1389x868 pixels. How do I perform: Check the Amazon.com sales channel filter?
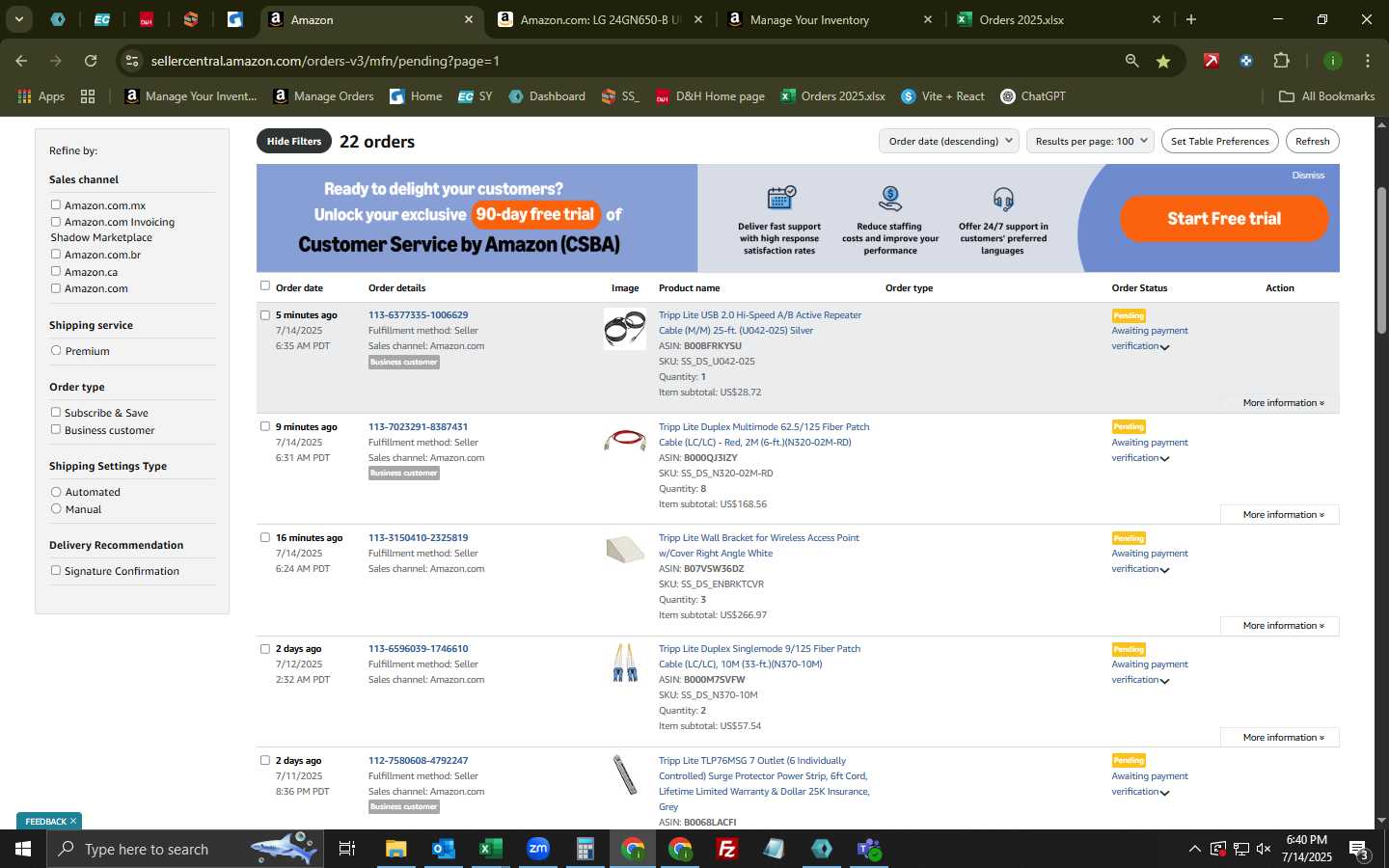pyautogui.click(x=56, y=287)
